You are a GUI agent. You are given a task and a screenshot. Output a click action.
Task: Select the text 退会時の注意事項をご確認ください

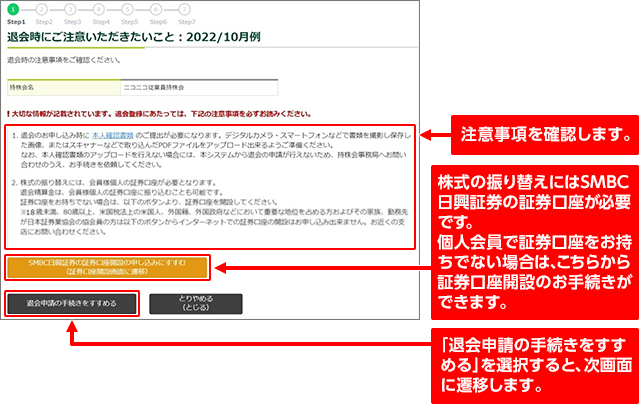point(64,60)
